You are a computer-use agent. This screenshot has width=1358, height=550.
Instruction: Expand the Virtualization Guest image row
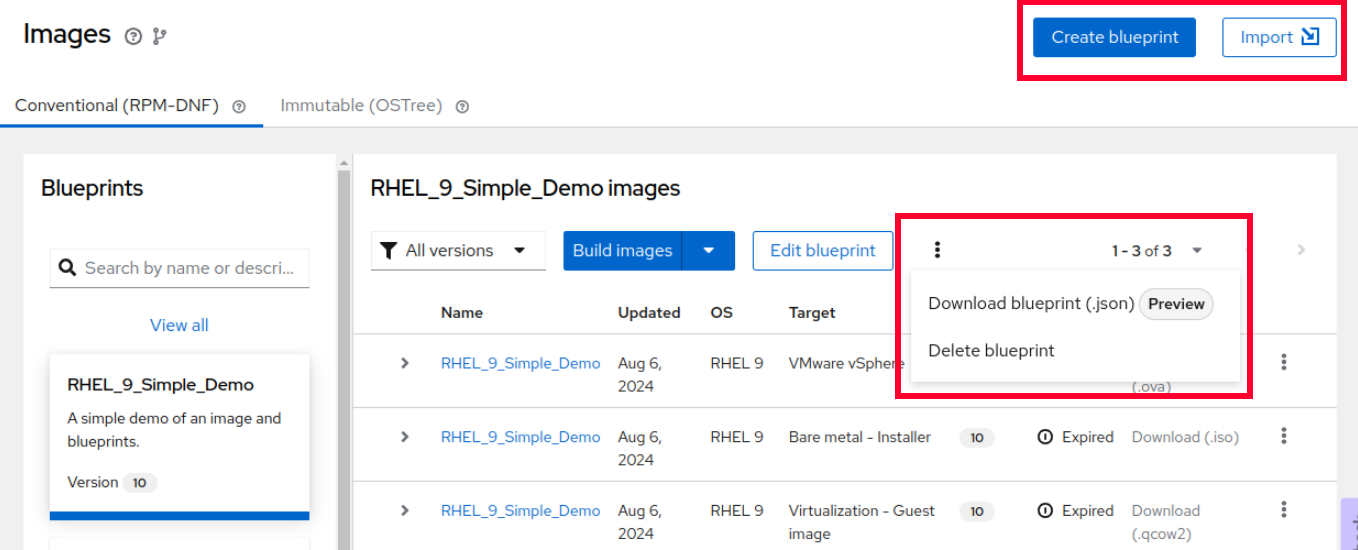pos(405,510)
